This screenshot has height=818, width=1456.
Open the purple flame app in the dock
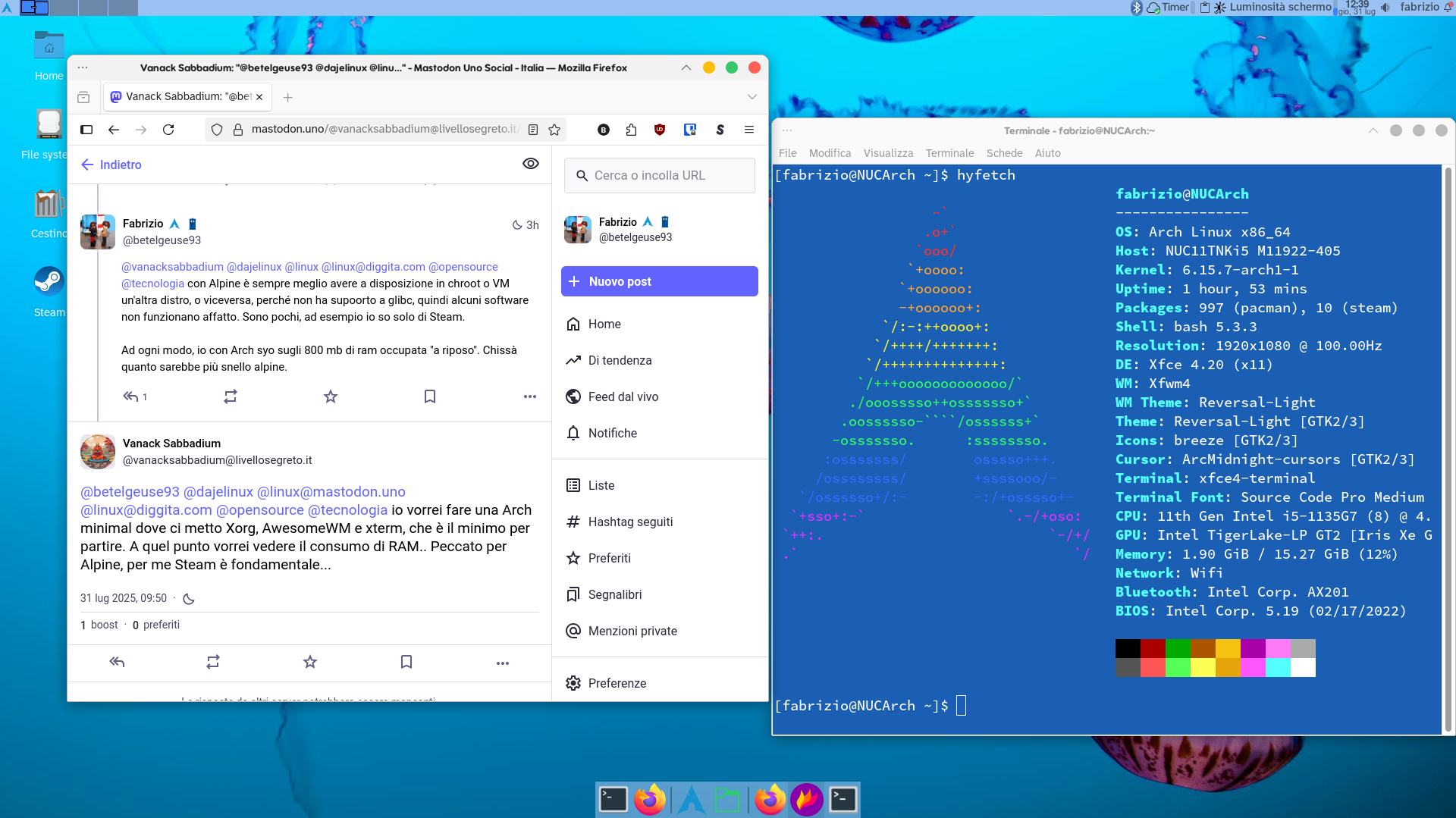pyautogui.click(x=807, y=800)
